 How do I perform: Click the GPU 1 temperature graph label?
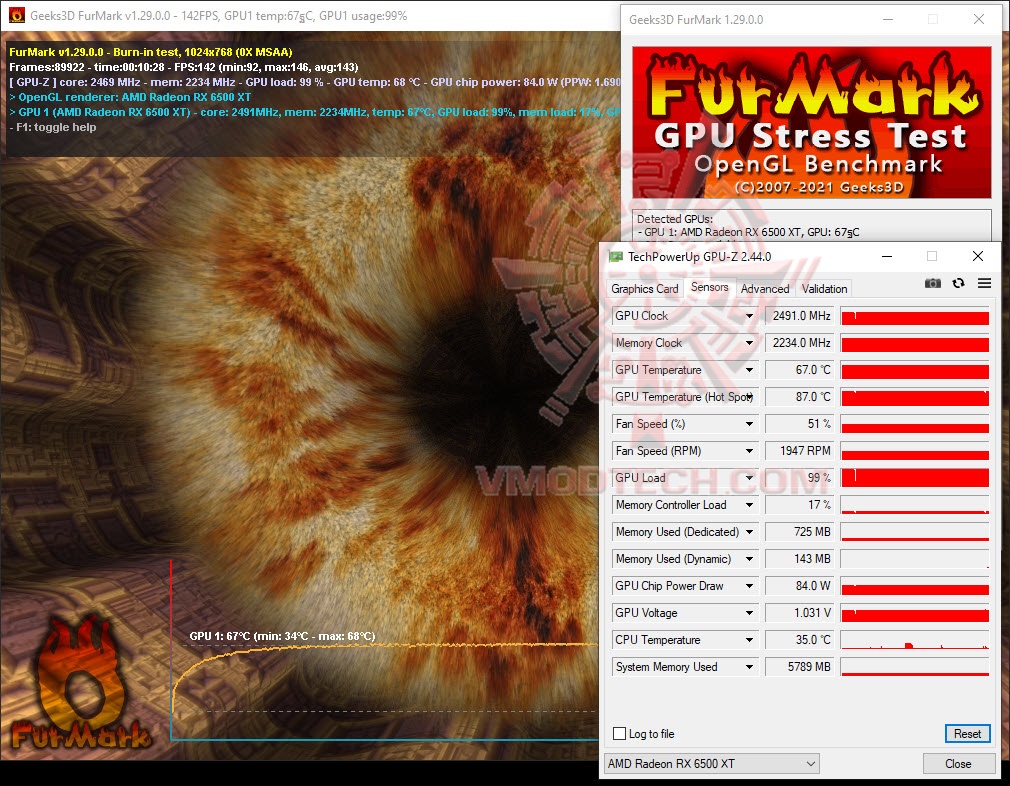(282, 636)
